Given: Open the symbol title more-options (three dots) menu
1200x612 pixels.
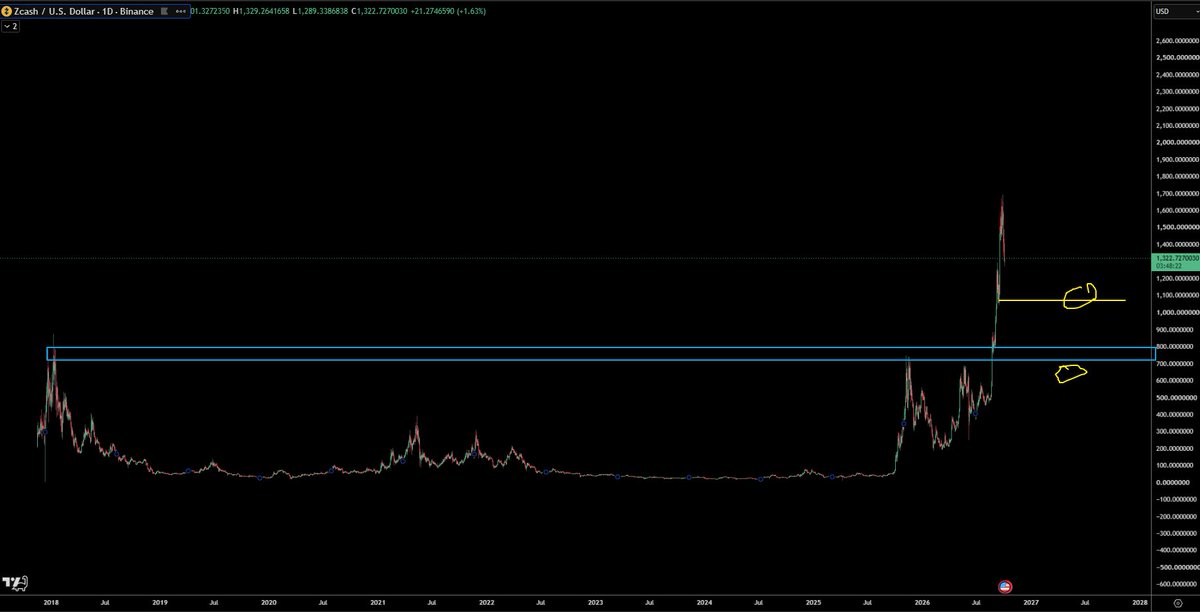Looking at the screenshot, I should click(180, 11).
